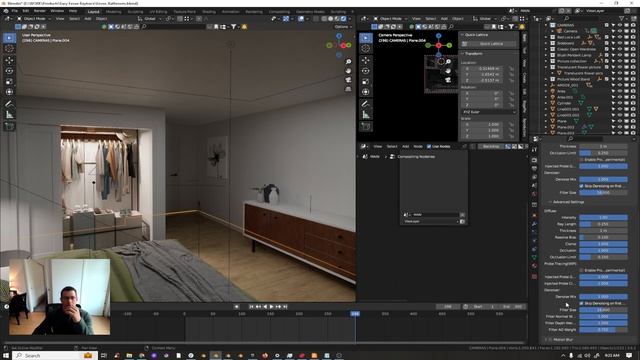Choose the Measure tool in Camera Perspective viewport
Image resolution: width=640 pixels, height=360 pixels.
pyautogui.click(x=366, y=115)
